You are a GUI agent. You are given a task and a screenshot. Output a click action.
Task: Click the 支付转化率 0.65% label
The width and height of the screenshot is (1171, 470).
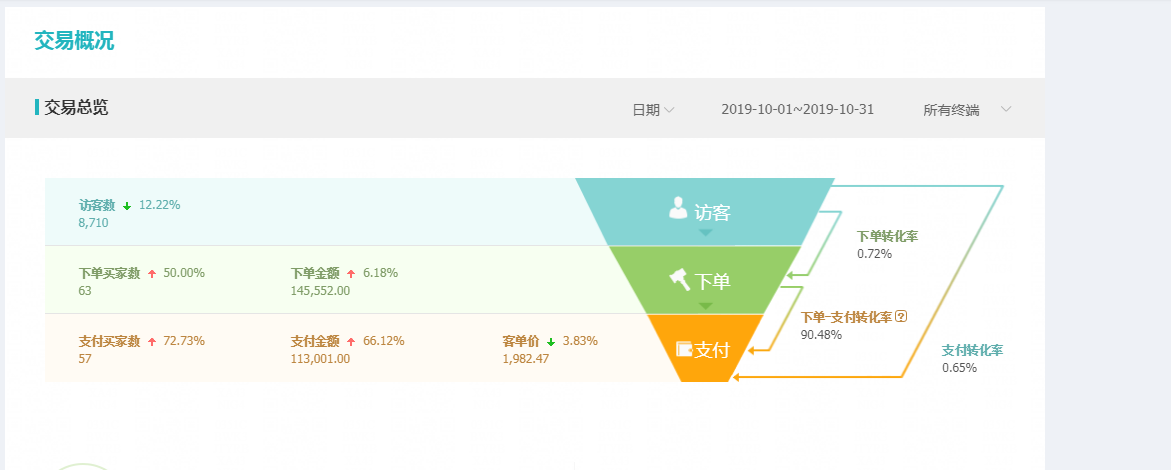click(972, 358)
